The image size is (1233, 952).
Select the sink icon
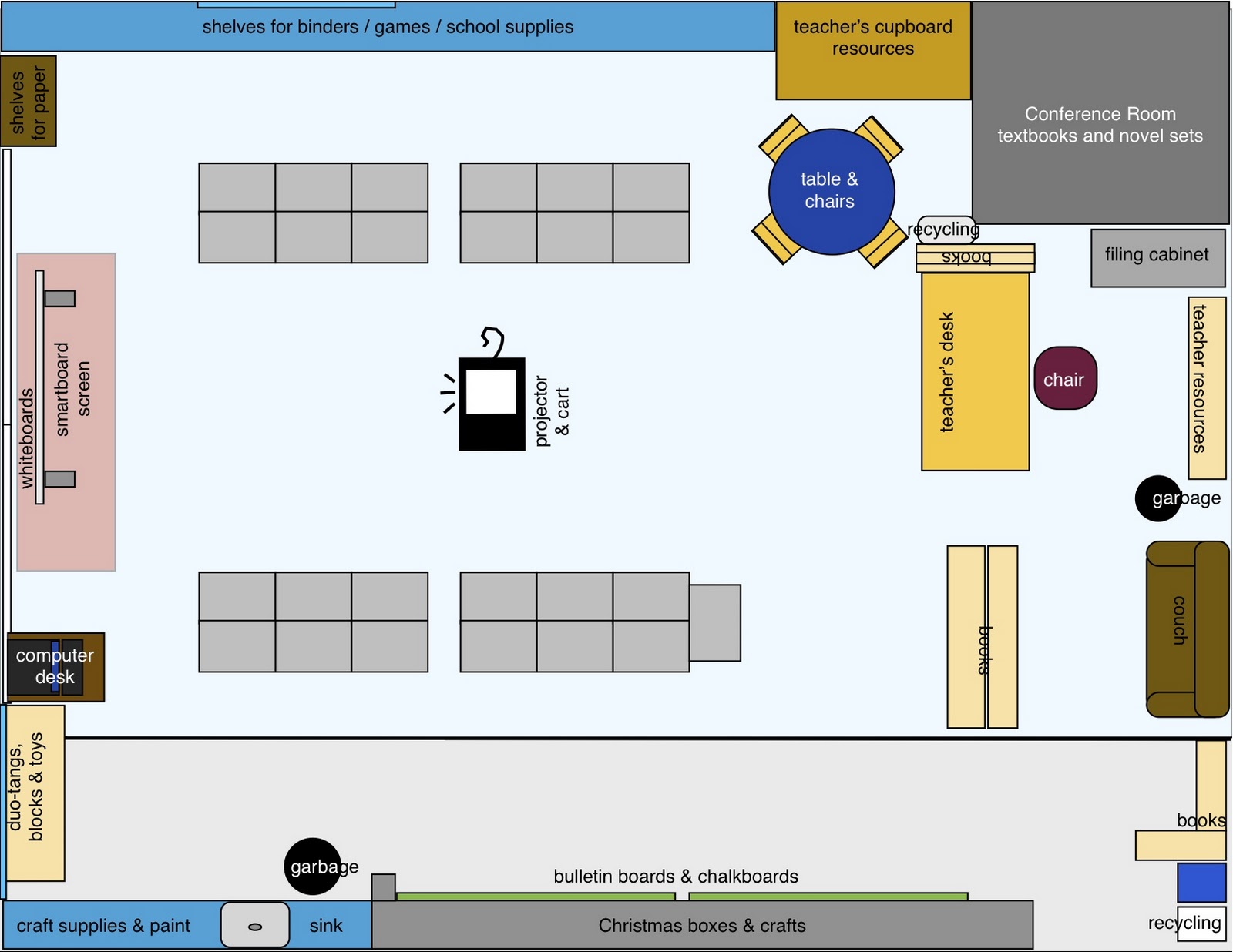click(x=254, y=926)
